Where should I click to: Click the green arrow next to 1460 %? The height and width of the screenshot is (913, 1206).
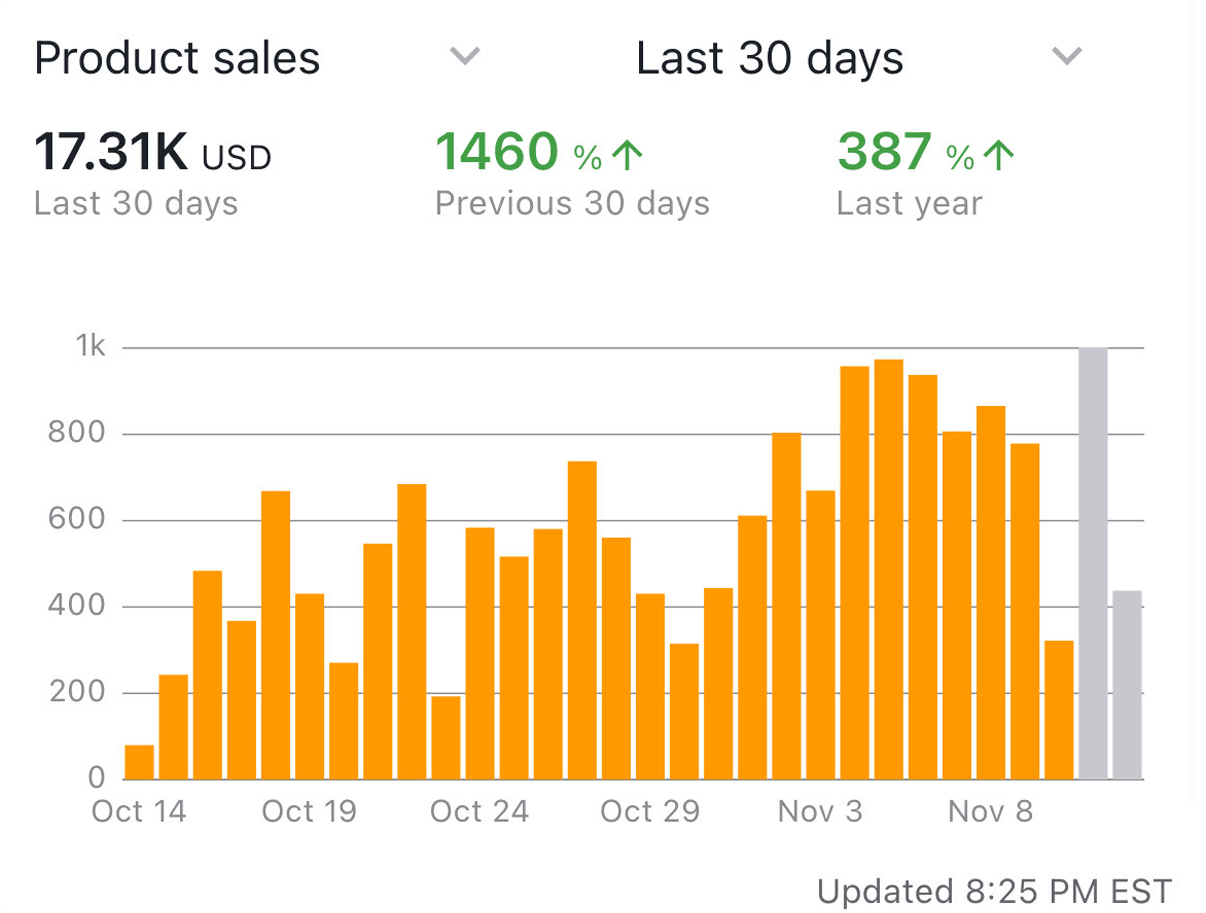click(627, 155)
